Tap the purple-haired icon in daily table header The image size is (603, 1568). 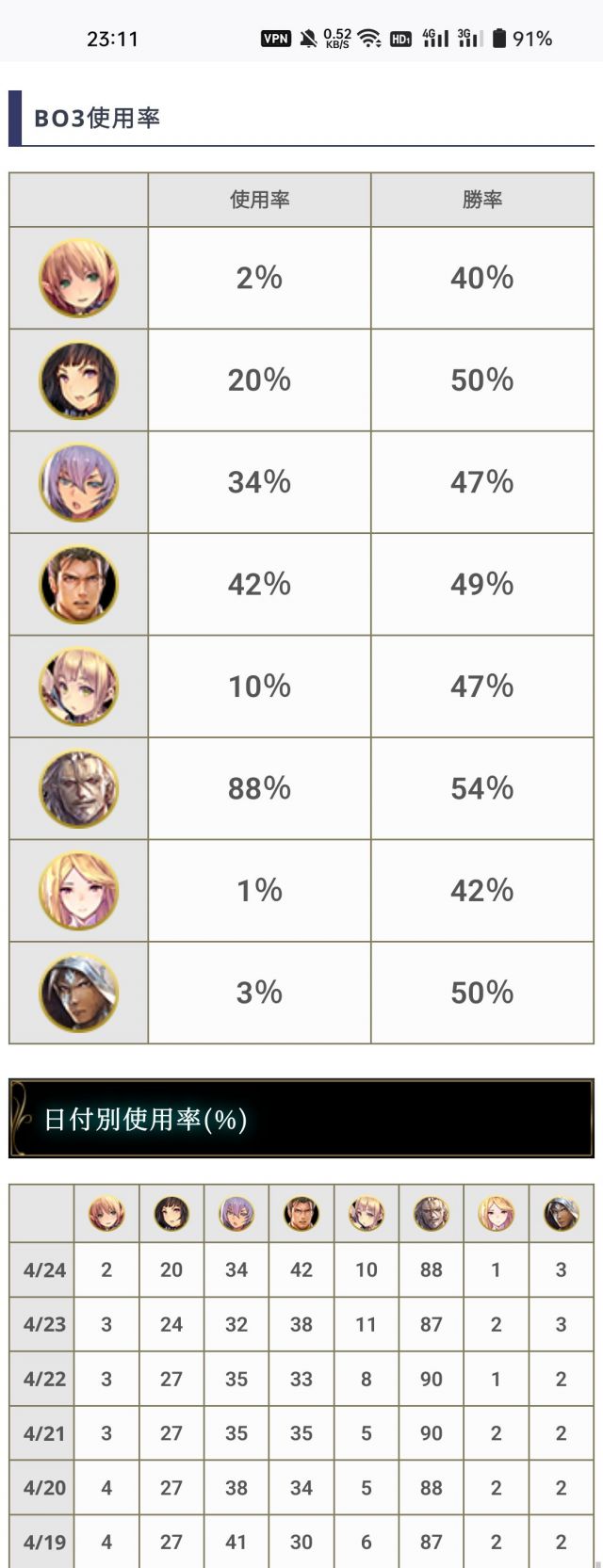[x=236, y=1214]
